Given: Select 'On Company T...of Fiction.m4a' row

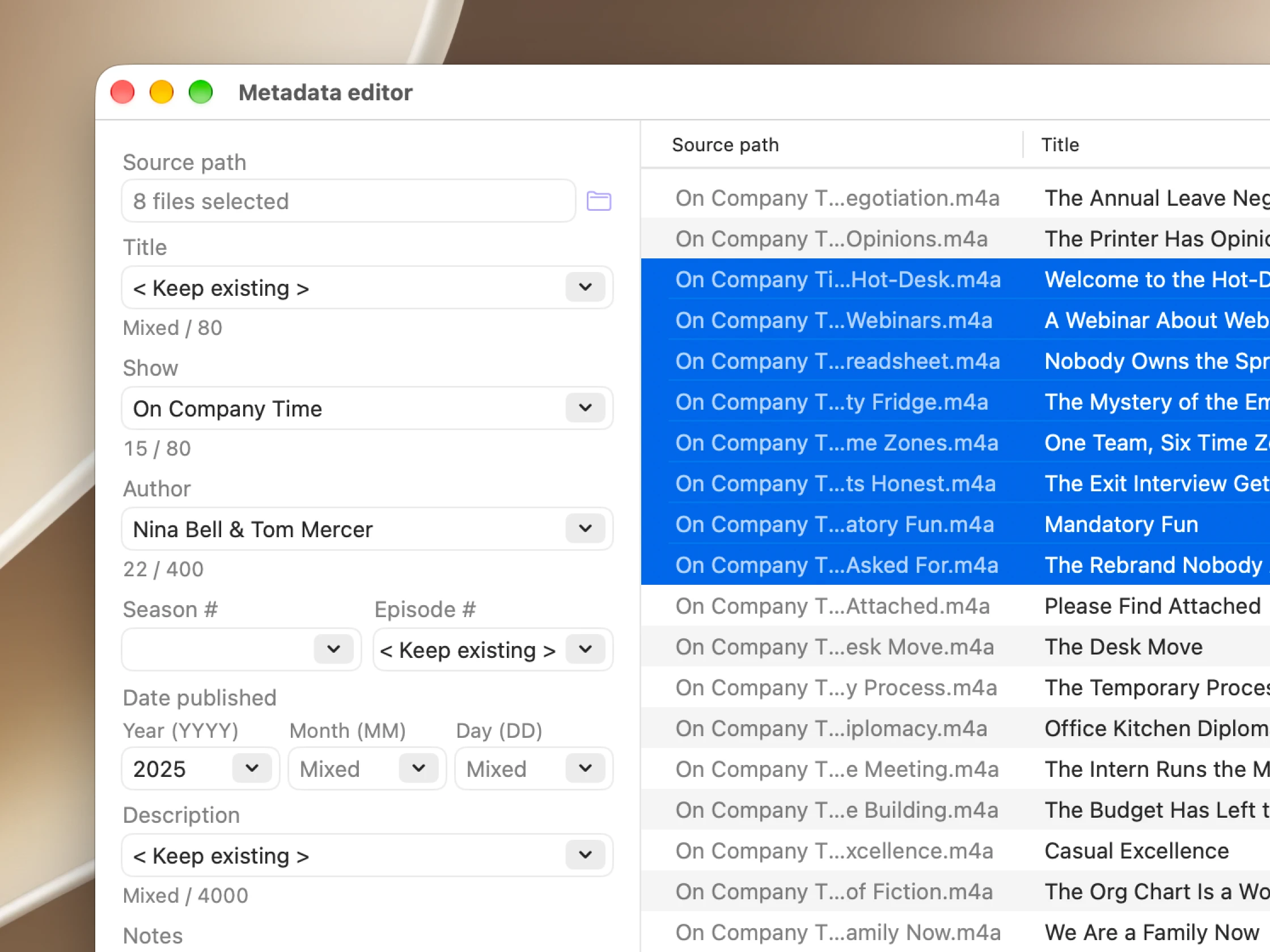Looking at the screenshot, I should 955,891.
